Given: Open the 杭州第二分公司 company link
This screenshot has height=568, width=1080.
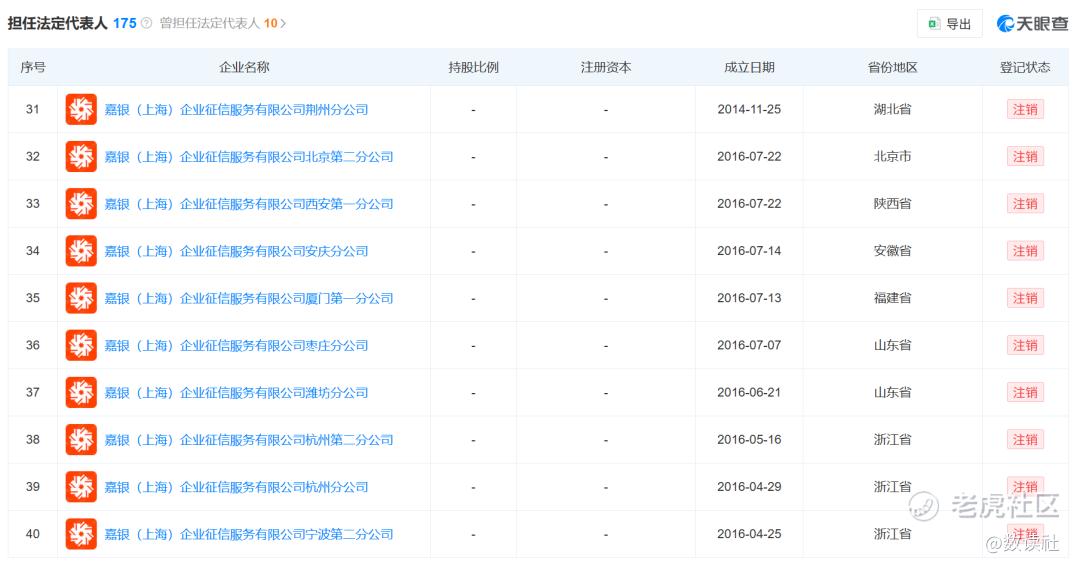Looking at the screenshot, I should click(249, 440).
